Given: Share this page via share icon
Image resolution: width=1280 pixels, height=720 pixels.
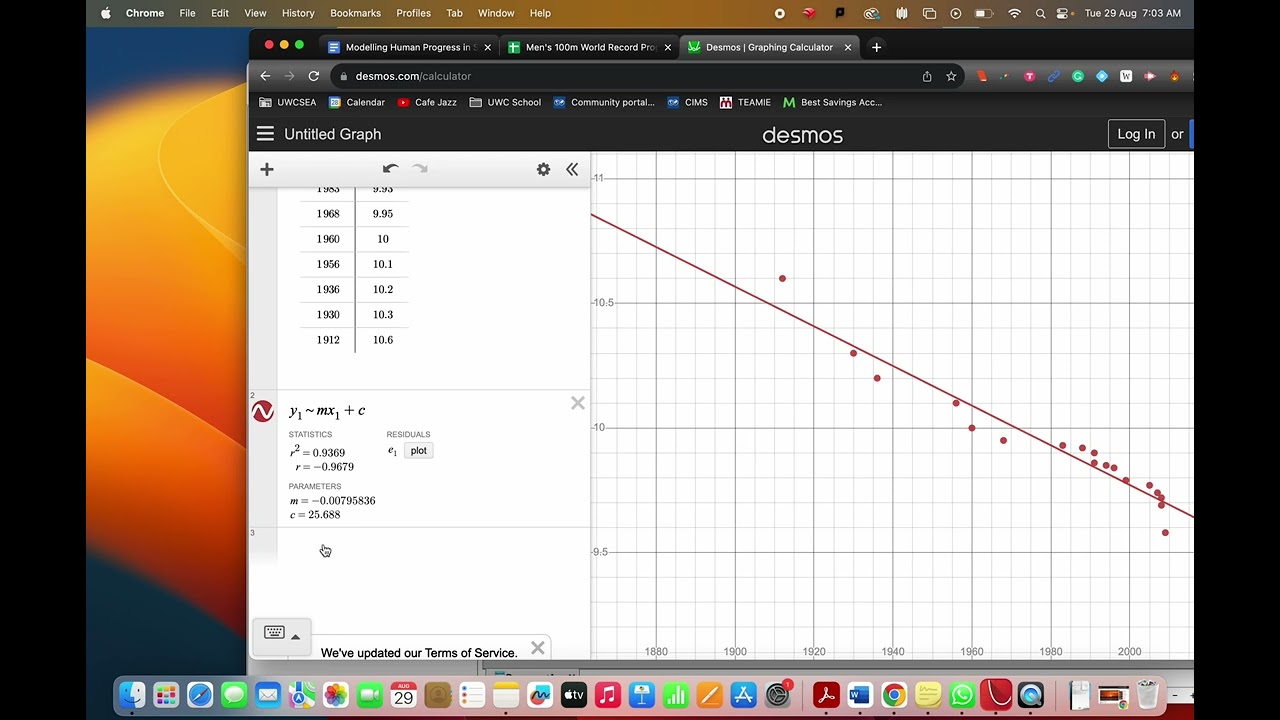Looking at the screenshot, I should coord(927,76).
